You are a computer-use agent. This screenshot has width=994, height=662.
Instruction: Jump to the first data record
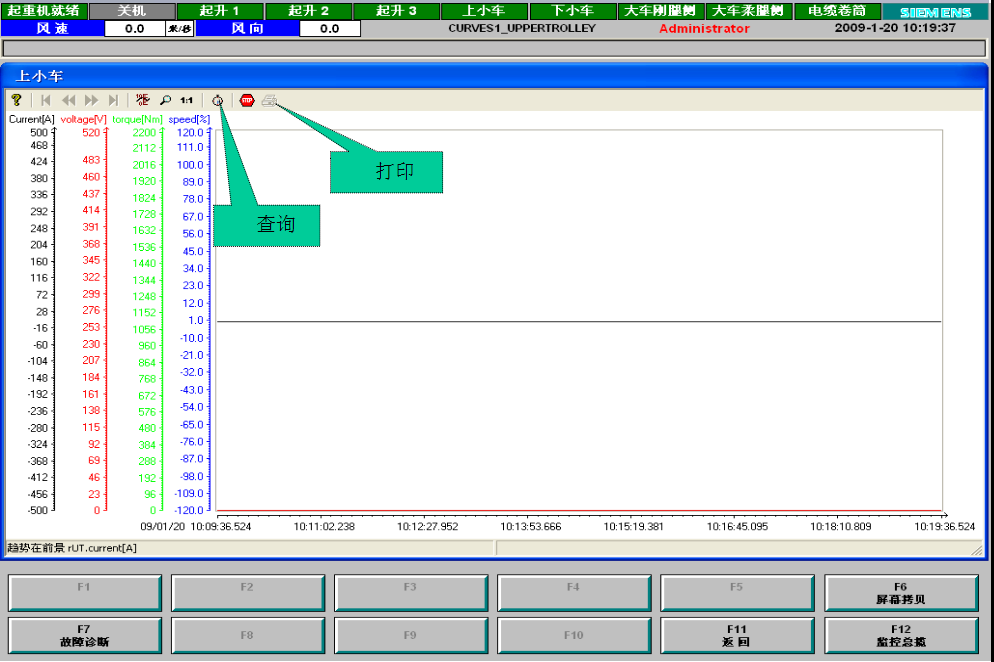pyautogui.click(x=46, y=100)
